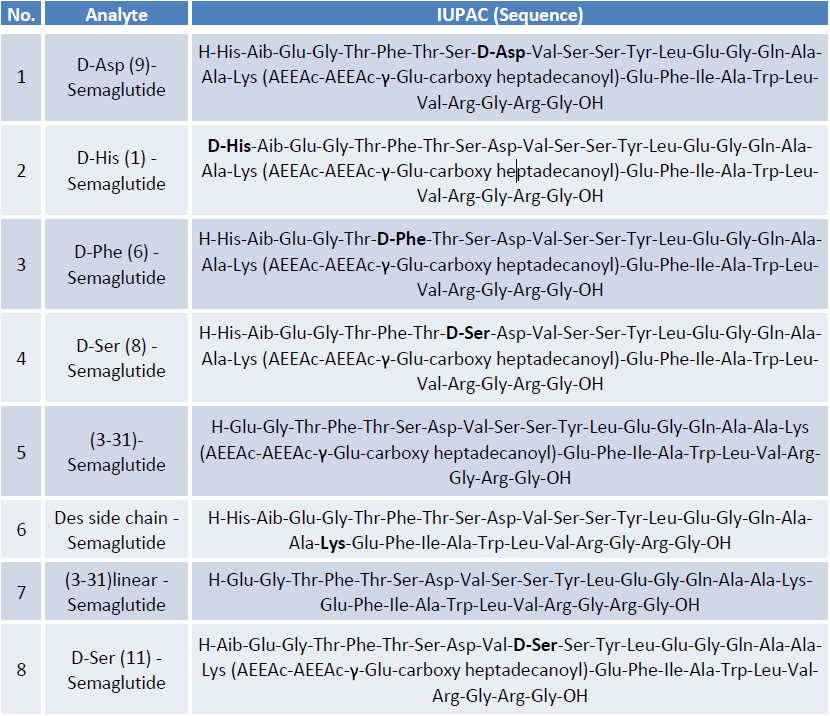Viewport: 830px width, 716px height.
Task: Select the row number 2 cell
Action: pos(21,171)
